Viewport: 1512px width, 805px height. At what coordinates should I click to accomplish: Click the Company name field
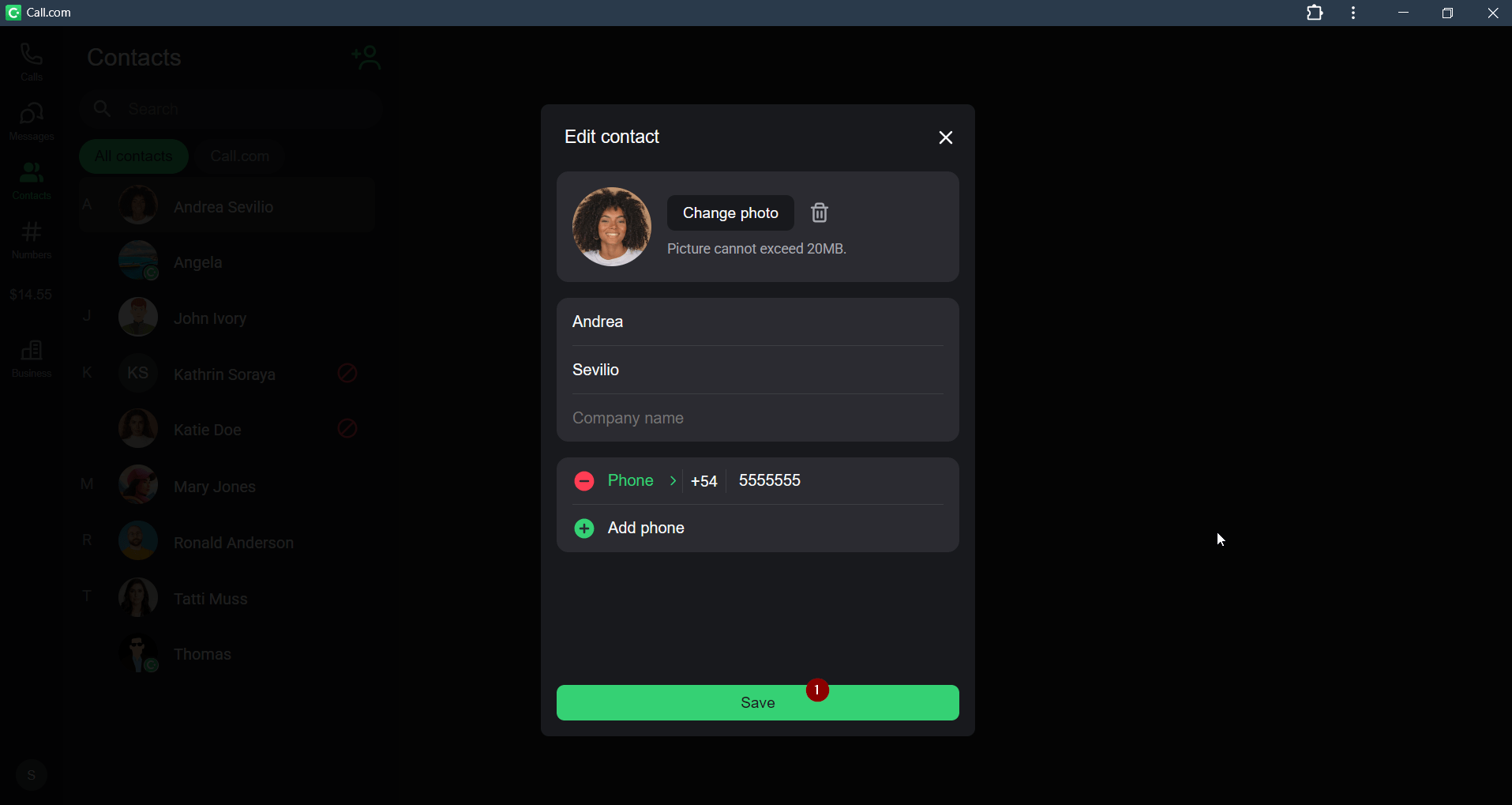756,419
